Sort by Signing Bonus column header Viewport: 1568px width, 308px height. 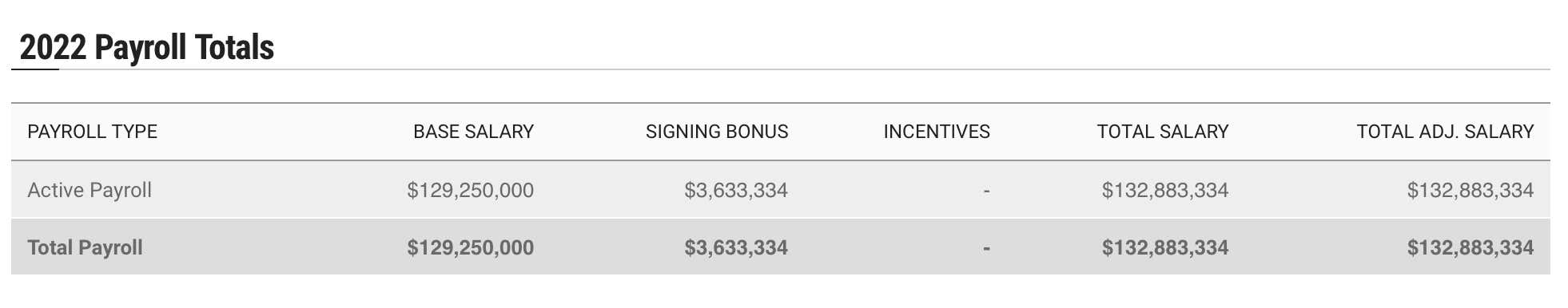click(717, 132)
